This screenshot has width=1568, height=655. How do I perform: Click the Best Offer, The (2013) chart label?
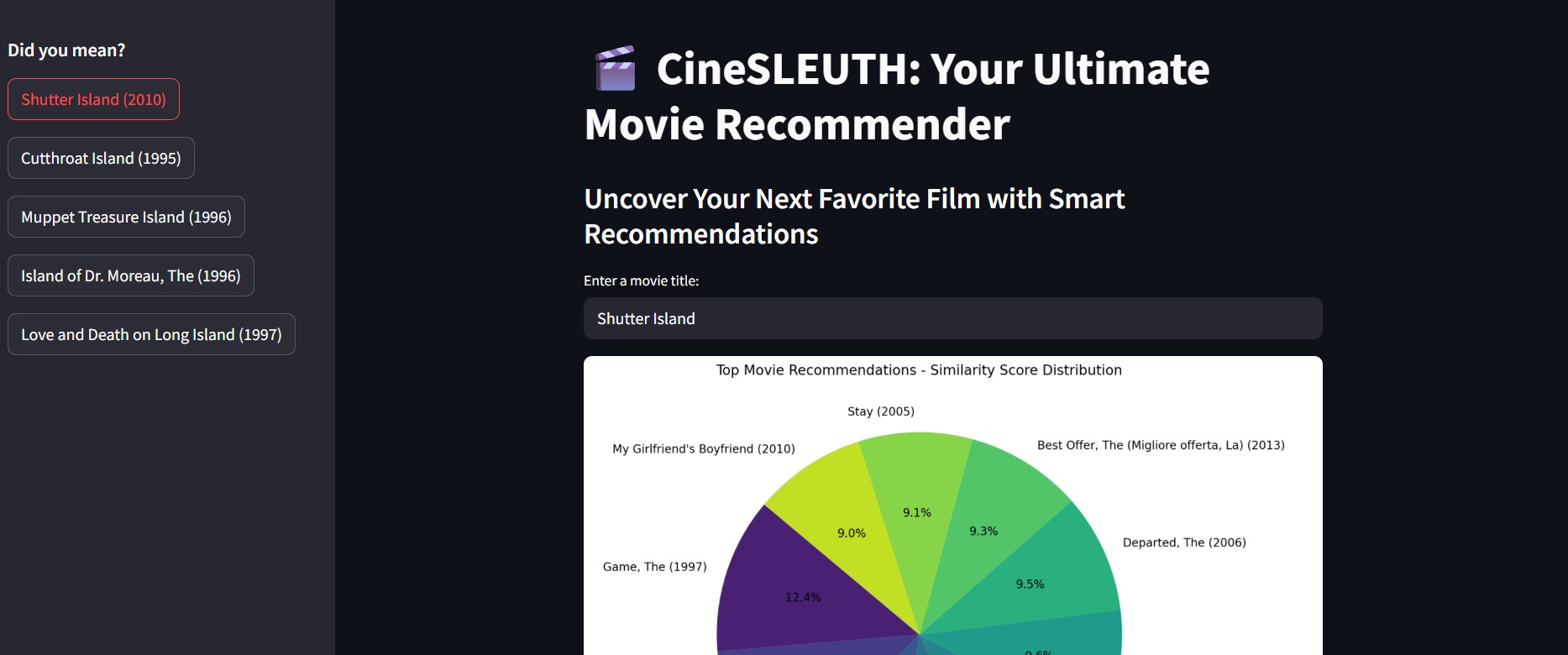click(1161, 445)
